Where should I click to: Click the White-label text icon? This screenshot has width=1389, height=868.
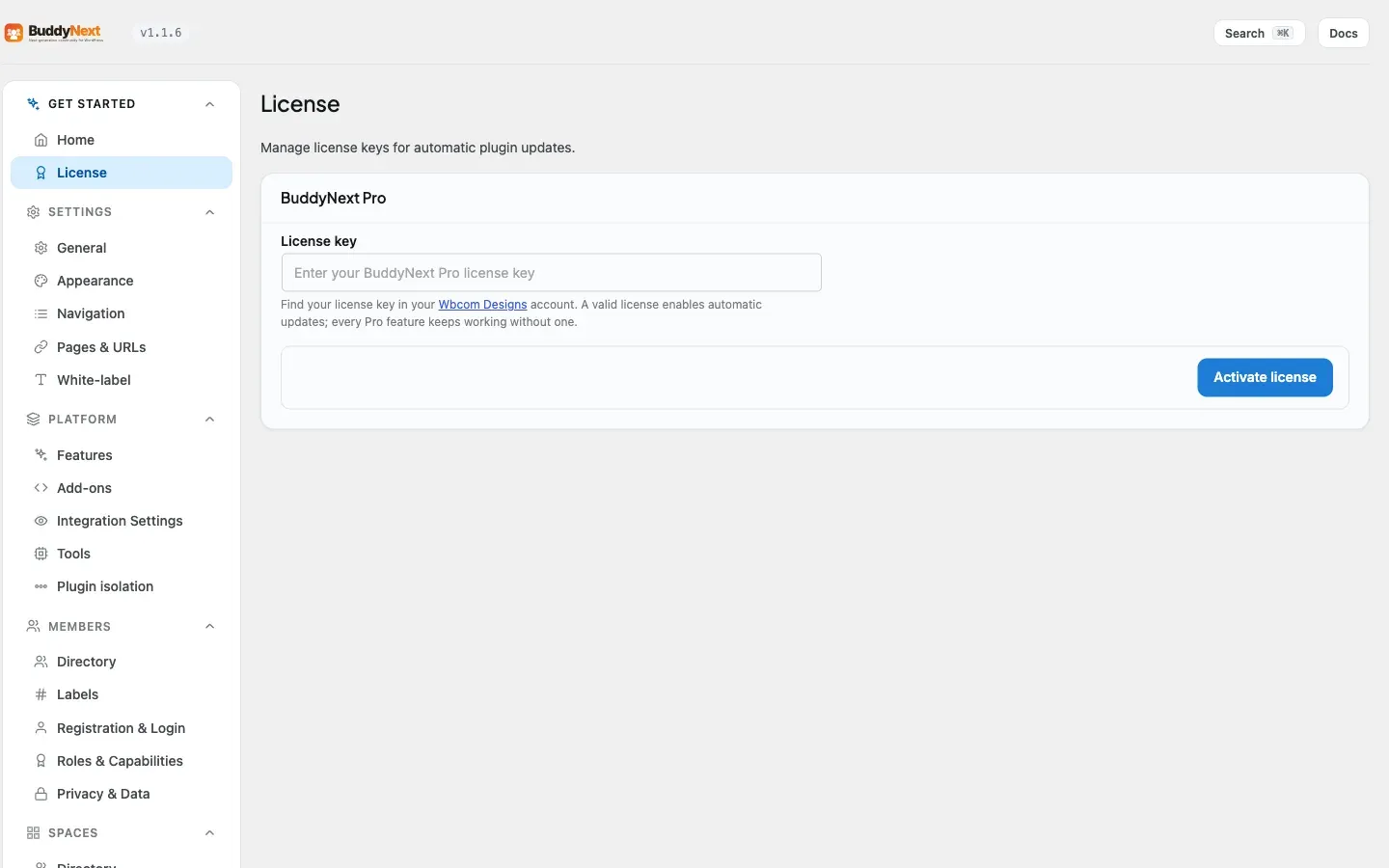click(41, 380)
